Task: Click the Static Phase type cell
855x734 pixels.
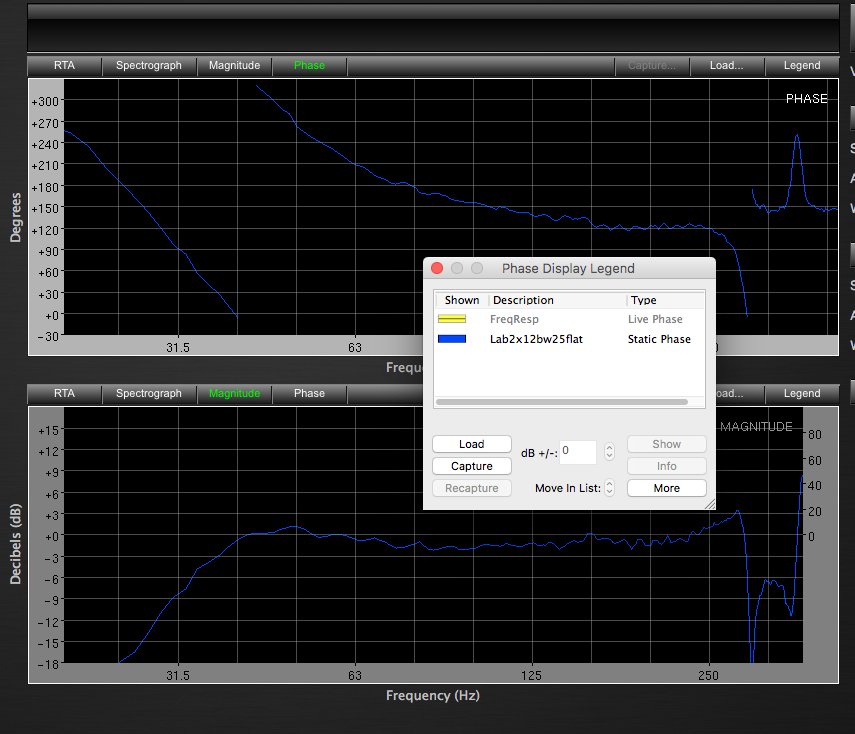Action: click(x=659, y=339)
